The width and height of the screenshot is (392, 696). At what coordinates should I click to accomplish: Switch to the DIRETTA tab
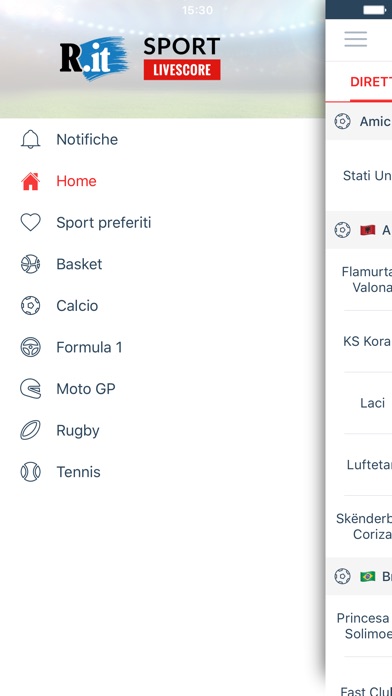coord(371,82)
